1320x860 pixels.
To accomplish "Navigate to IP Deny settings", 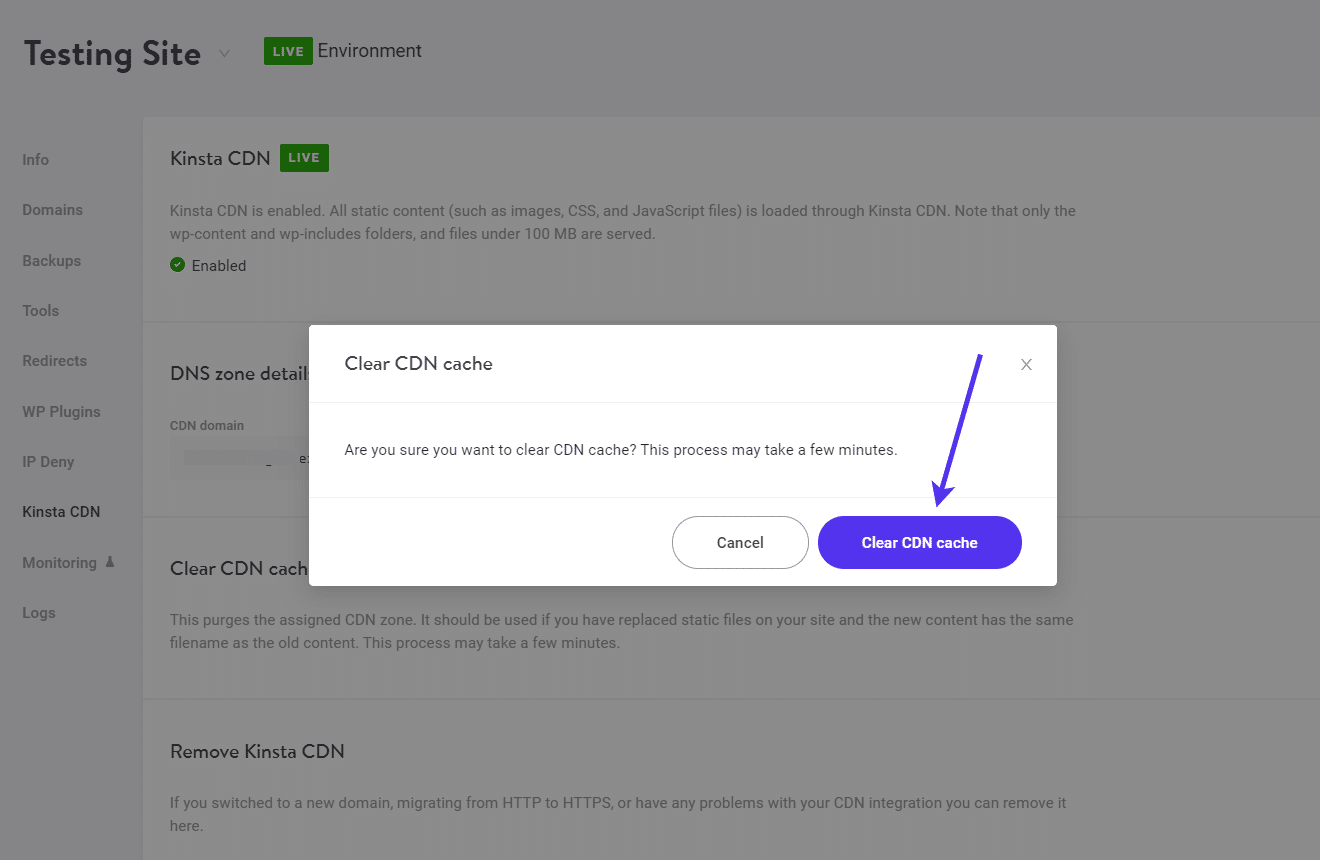I will pyautogui.click(x=48, y=461).
